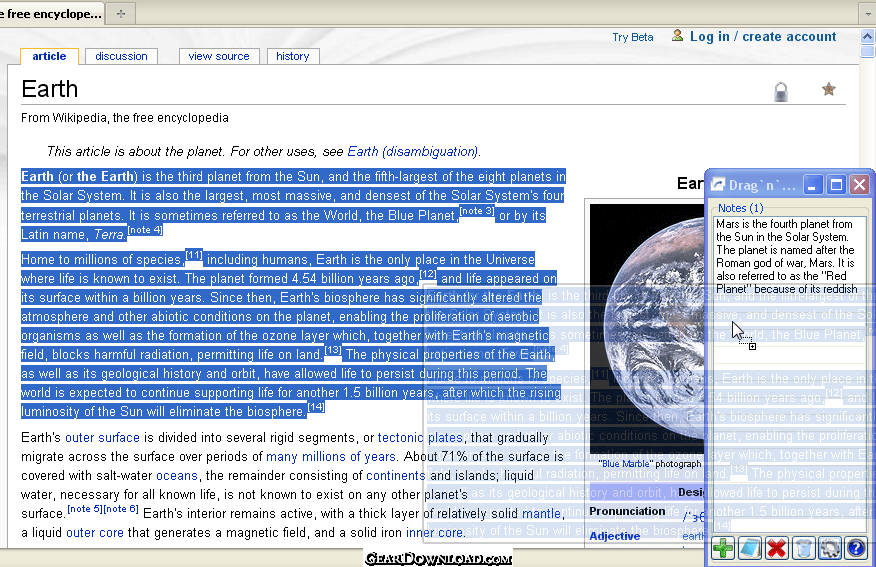Open the tectonic plates link
876x567 pixels.
[420, 437]
